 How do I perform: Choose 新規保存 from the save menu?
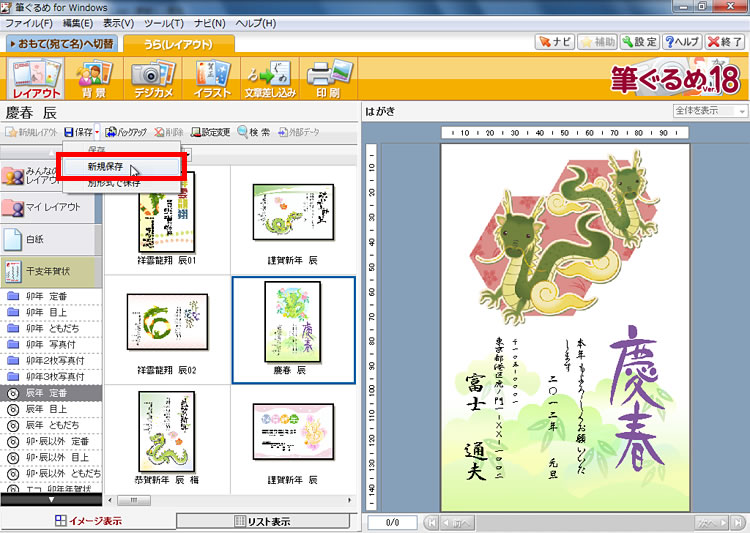[x=121, y=167]
